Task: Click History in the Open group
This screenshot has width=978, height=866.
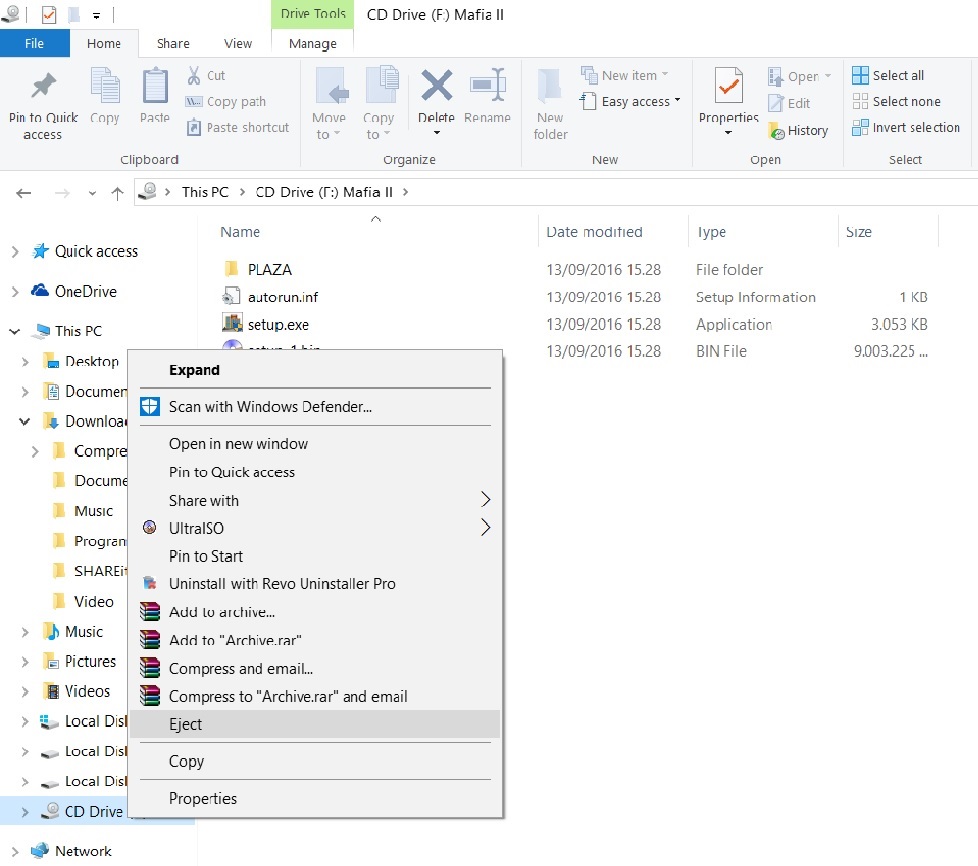Action: coord(798,130)
